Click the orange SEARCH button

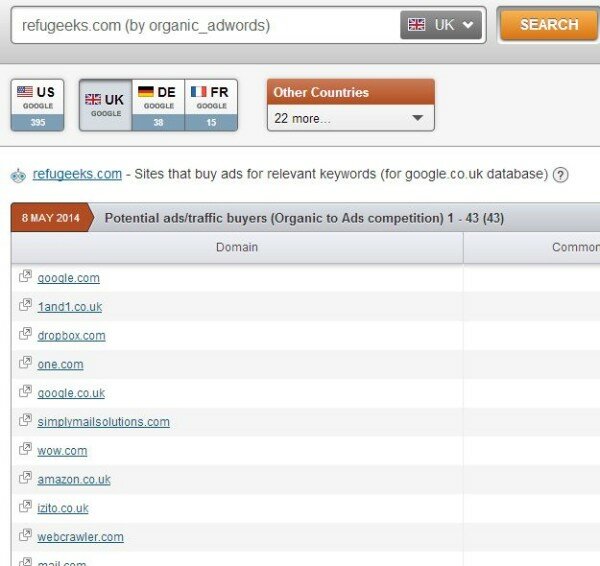click(x=549, y=25)
